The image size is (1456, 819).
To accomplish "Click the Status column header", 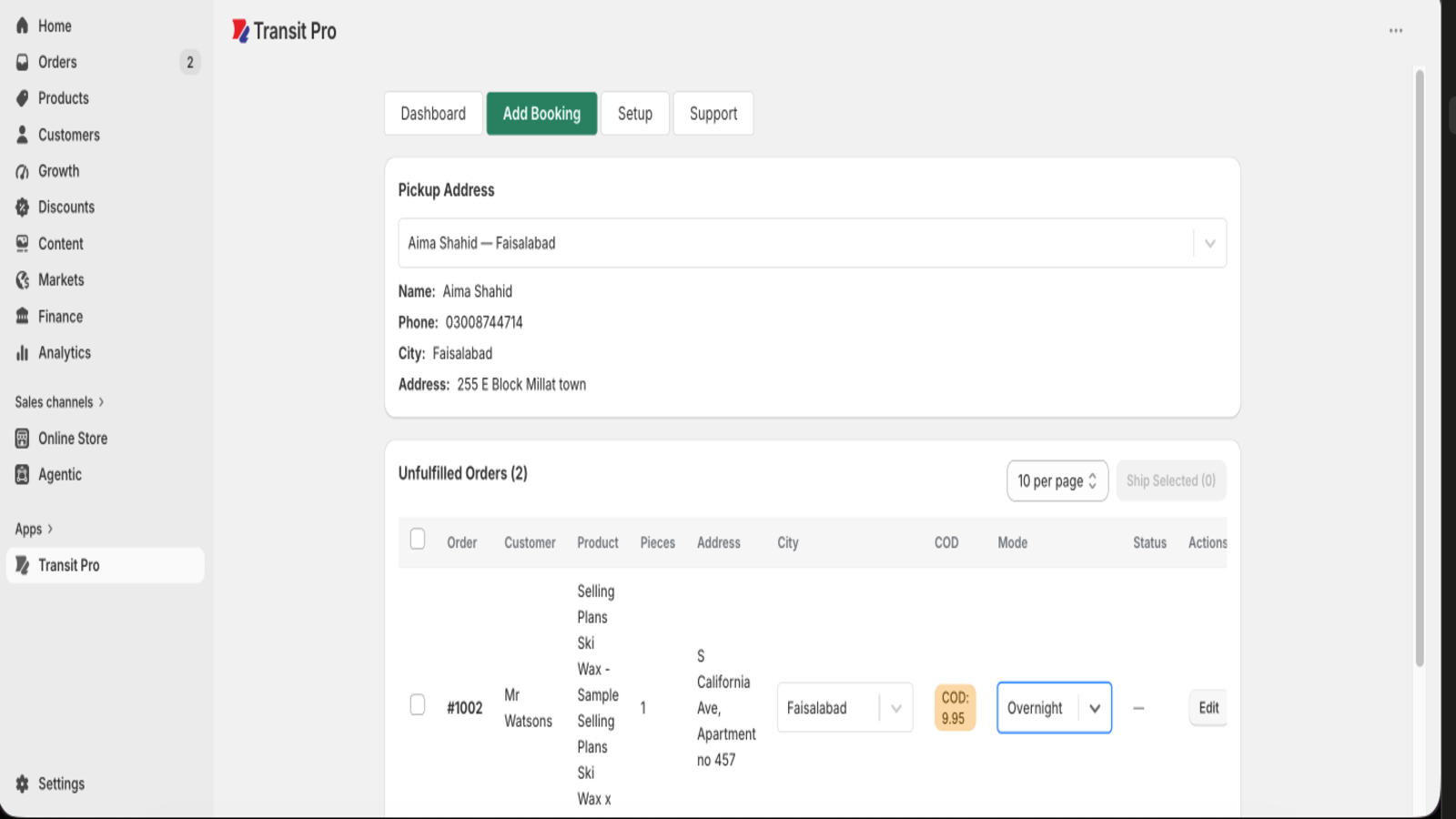I will (1149, 542).
